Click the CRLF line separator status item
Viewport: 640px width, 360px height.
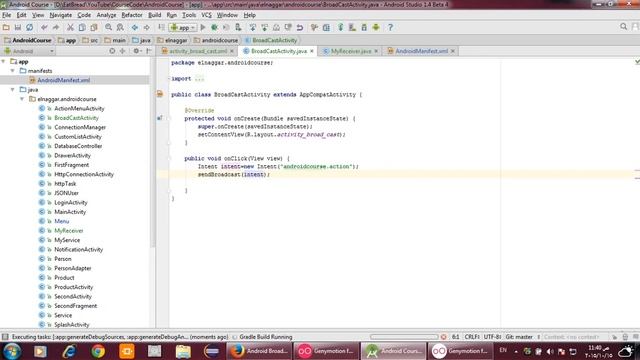click(472, 337)
